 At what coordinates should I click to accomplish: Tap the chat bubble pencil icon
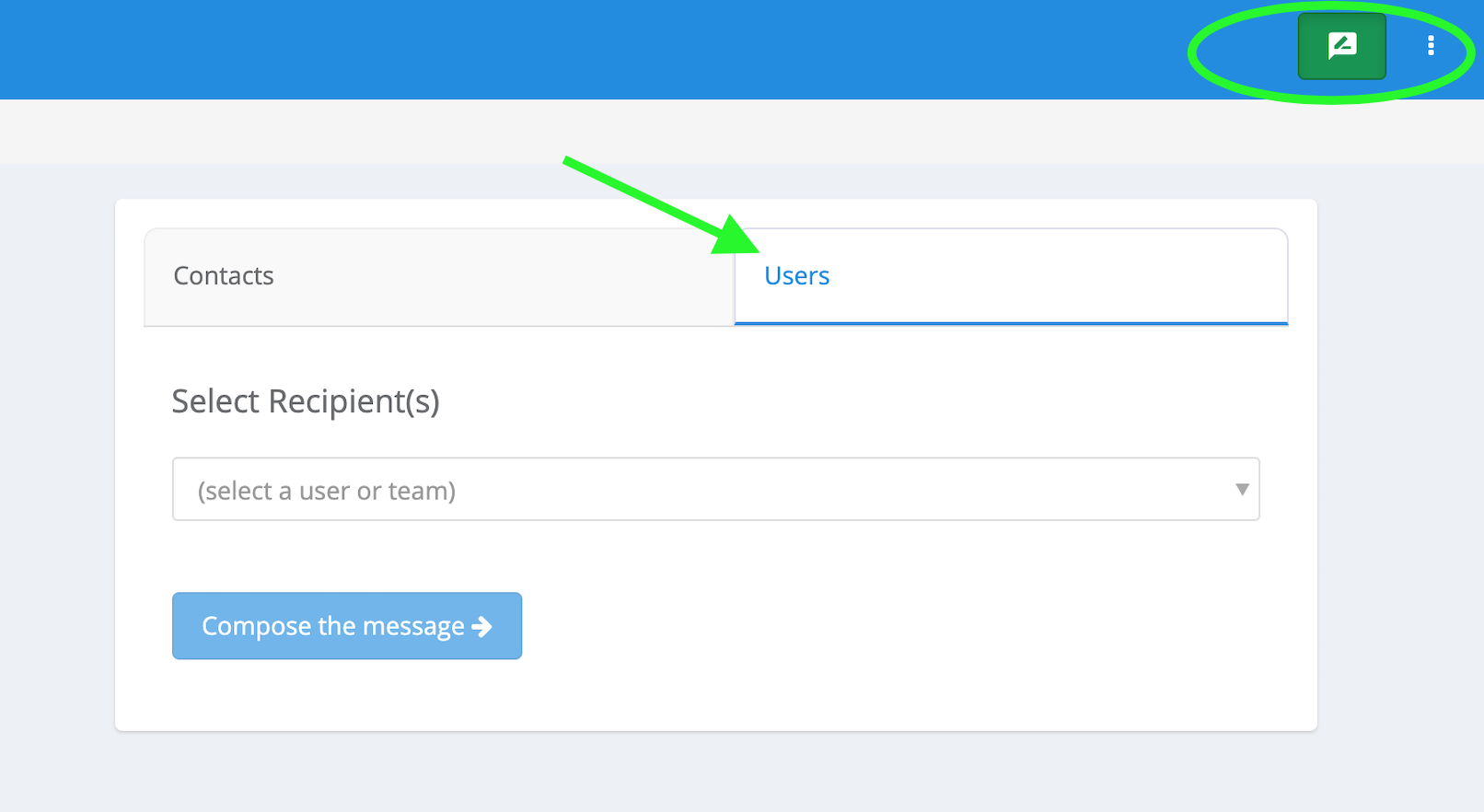pos(1341,45)
